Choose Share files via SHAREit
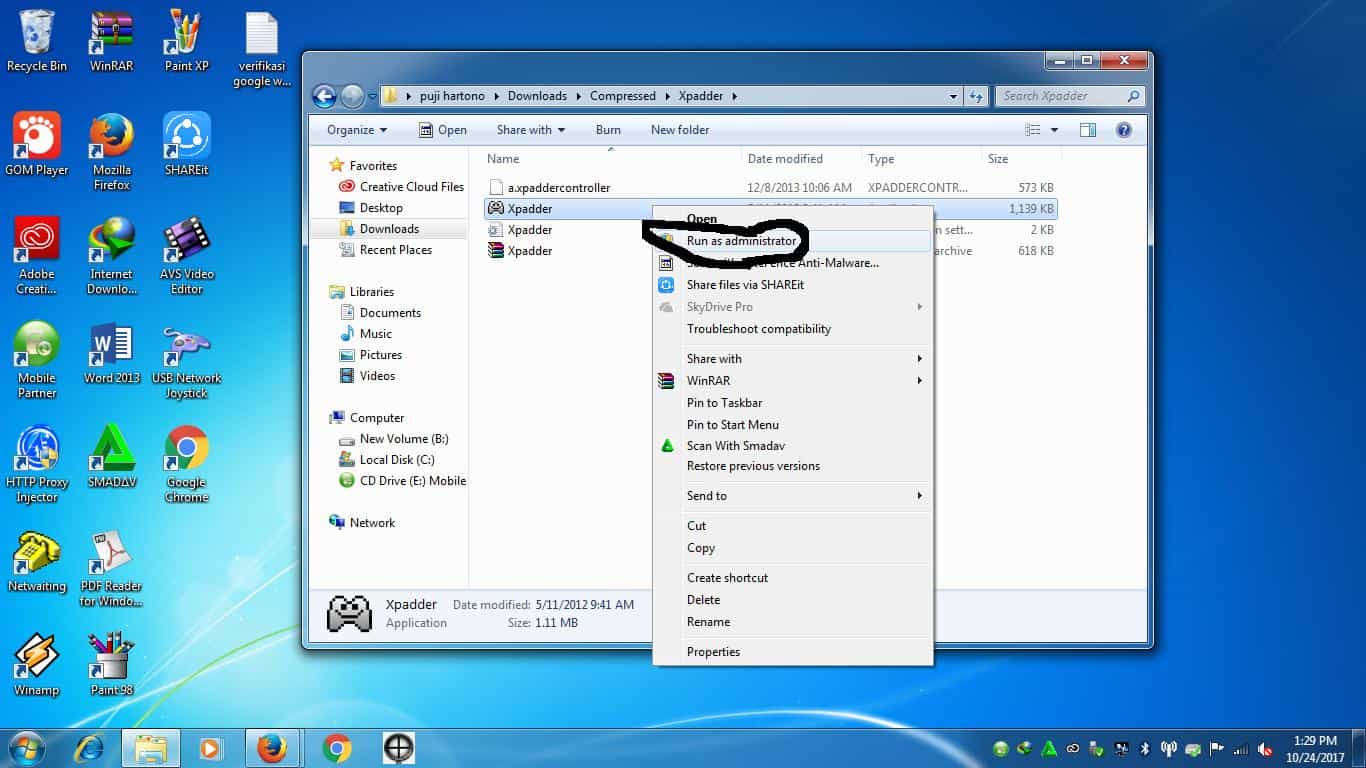1366x768 pixels. click(x=792, y=285)
